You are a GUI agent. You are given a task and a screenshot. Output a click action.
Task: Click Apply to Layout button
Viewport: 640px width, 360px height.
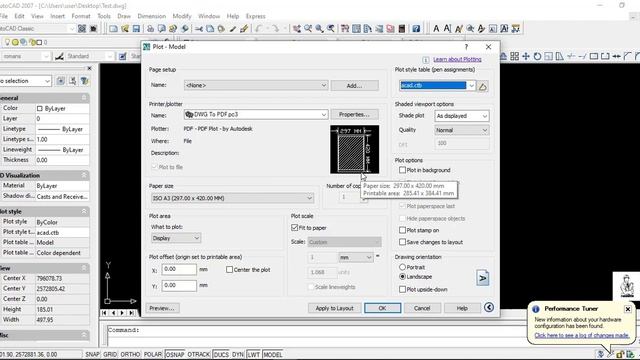(x=334, y=308)
